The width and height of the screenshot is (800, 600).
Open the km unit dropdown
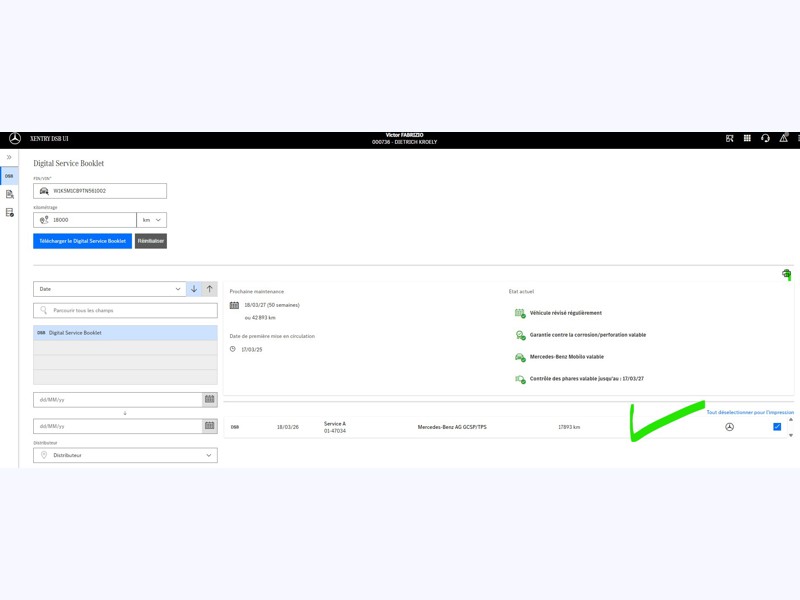pyautogui.click(x=152, y=220)
